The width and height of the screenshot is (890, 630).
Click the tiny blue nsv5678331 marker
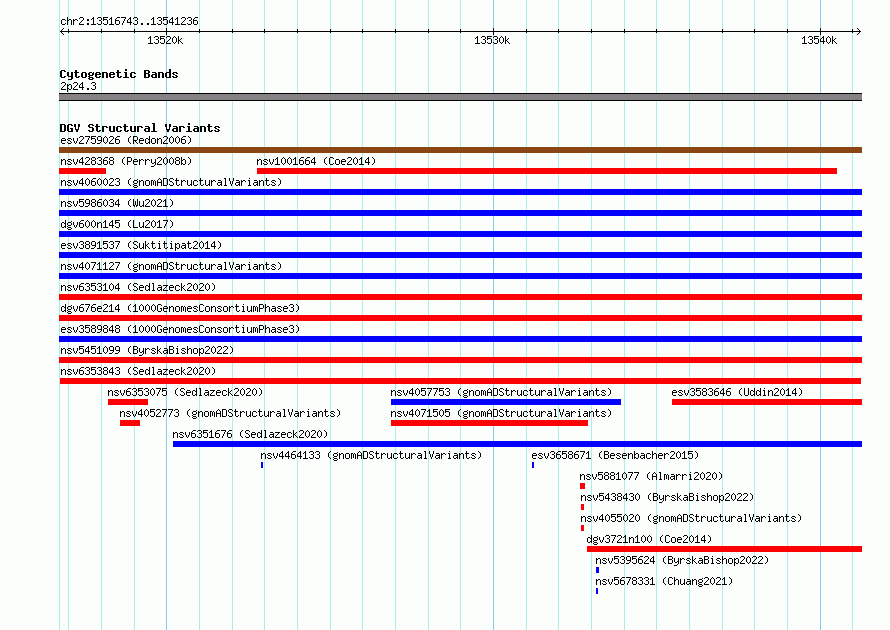597,591
